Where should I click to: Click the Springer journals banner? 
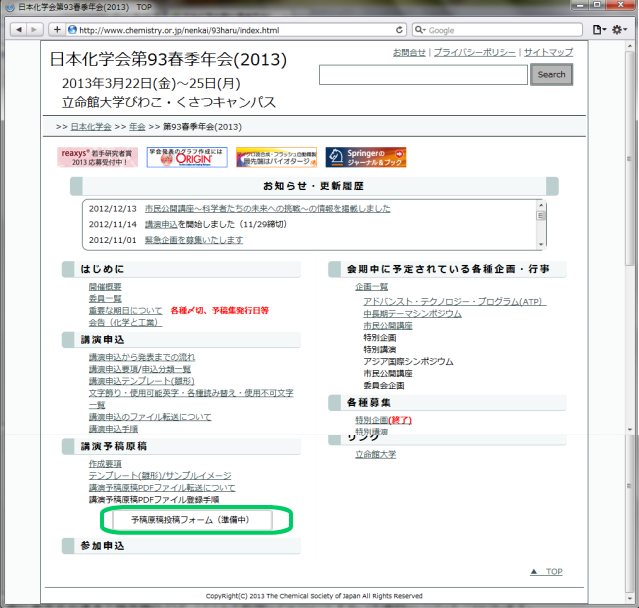(366, 157)
